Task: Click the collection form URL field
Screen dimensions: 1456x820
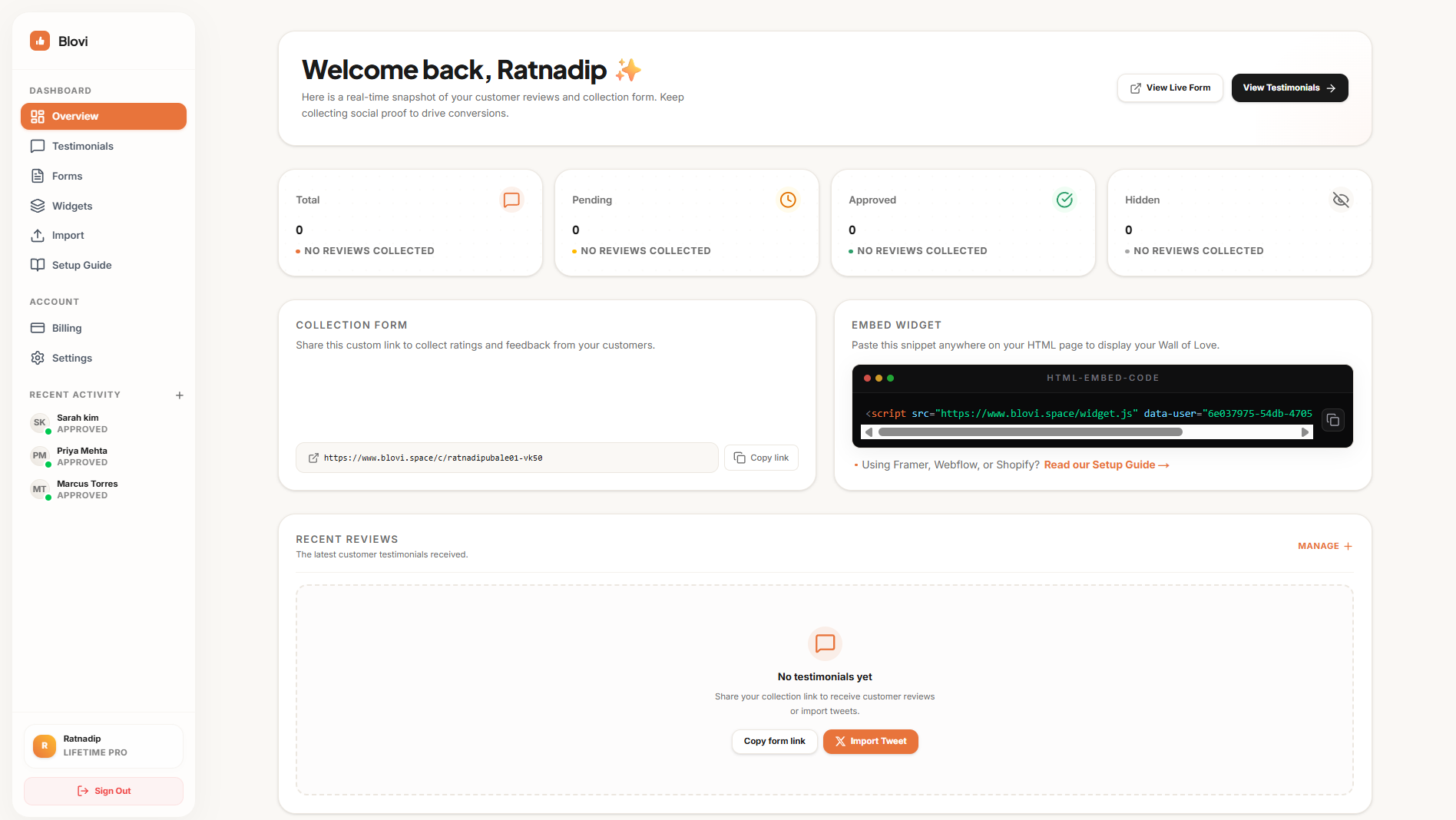Action: [507, 458]
